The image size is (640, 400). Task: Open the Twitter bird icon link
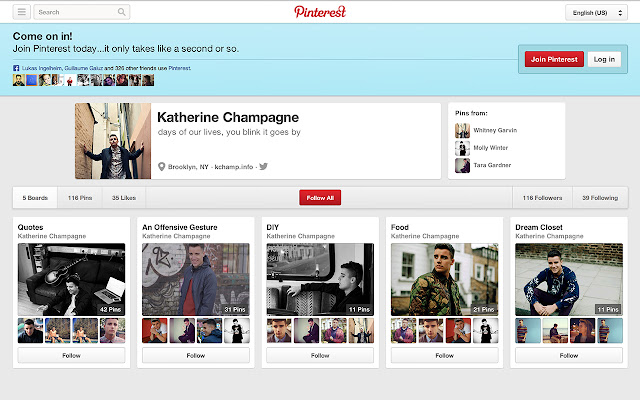[x=264, y=166]
